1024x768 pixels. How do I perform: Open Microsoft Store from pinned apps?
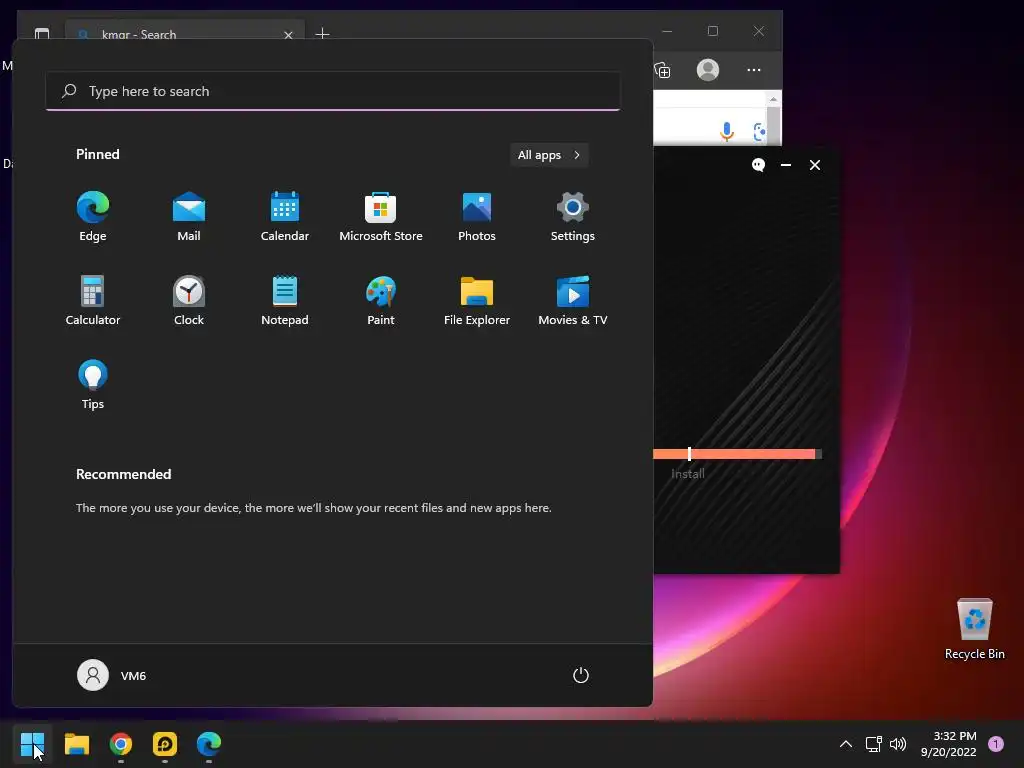pyautogui.click(x=381, y=216)
